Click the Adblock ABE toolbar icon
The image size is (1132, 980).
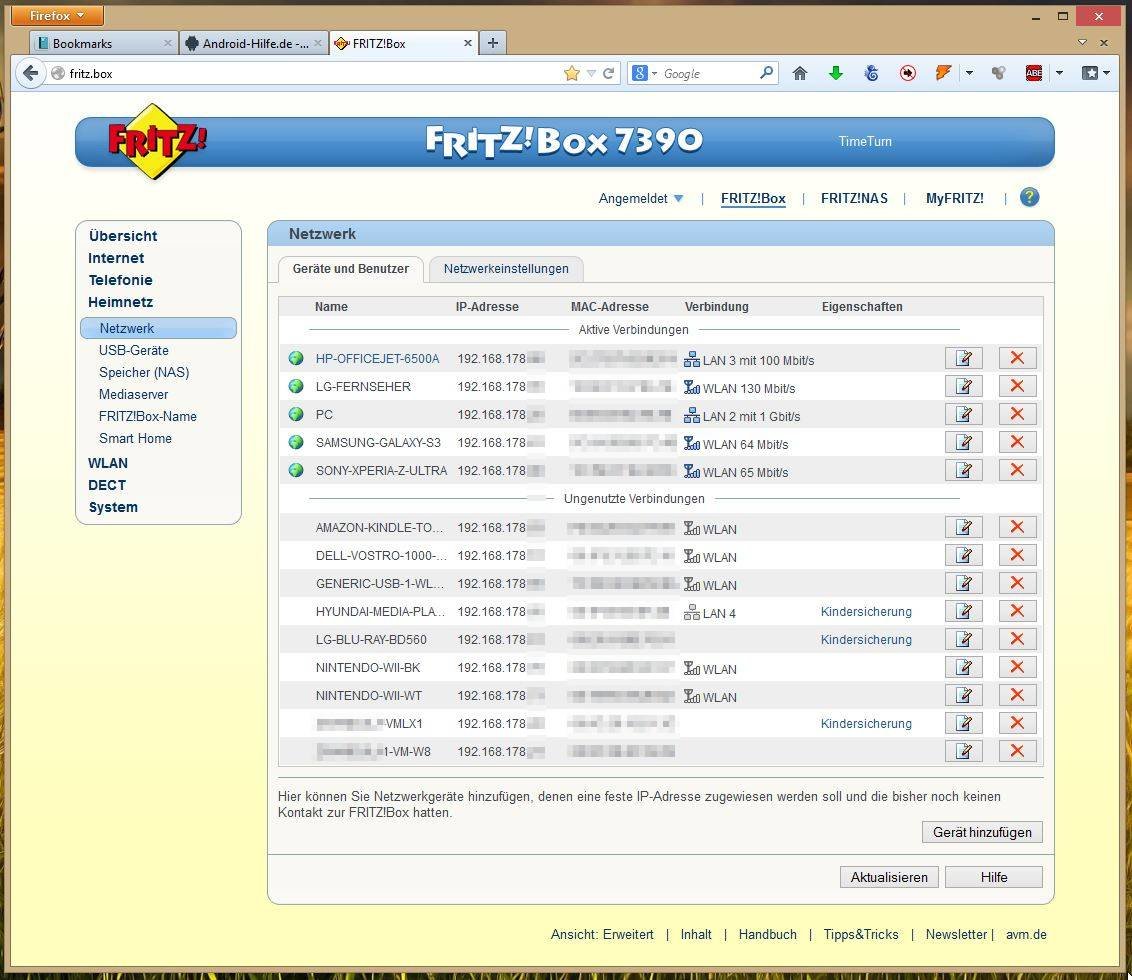(x=1034, y=73)
